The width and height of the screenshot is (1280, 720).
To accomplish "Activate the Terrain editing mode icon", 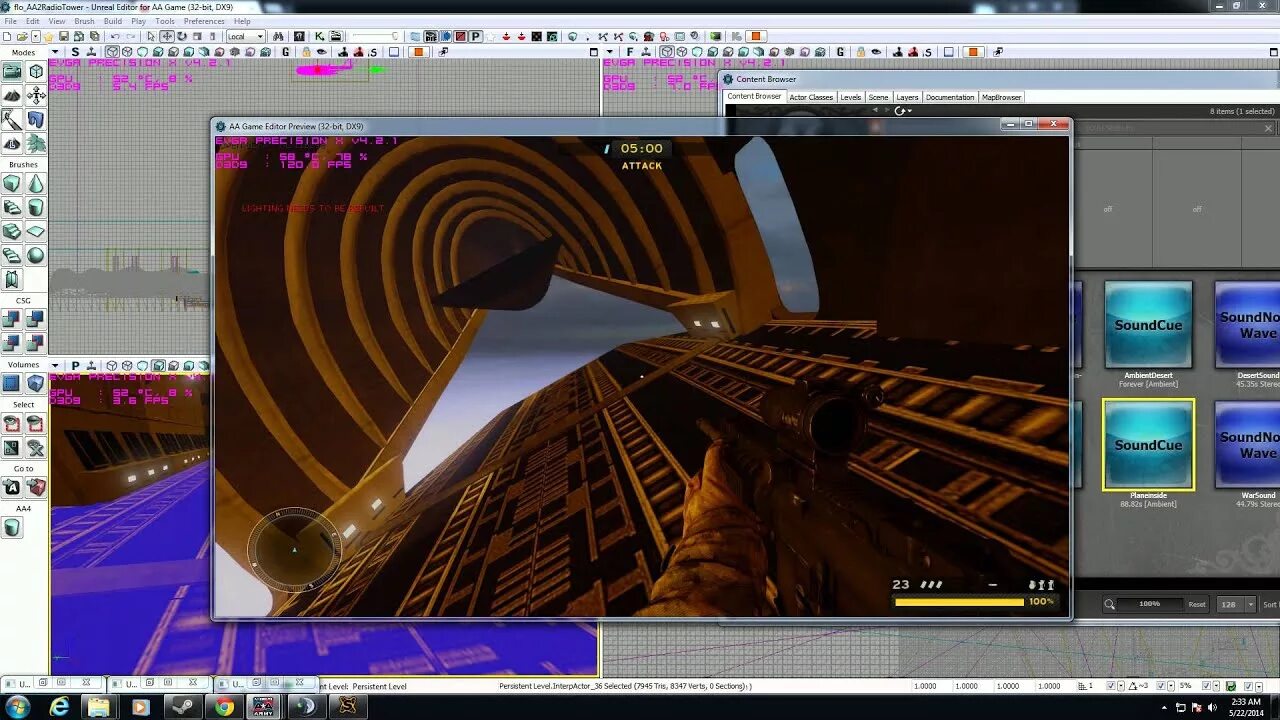I will (12, 95).
